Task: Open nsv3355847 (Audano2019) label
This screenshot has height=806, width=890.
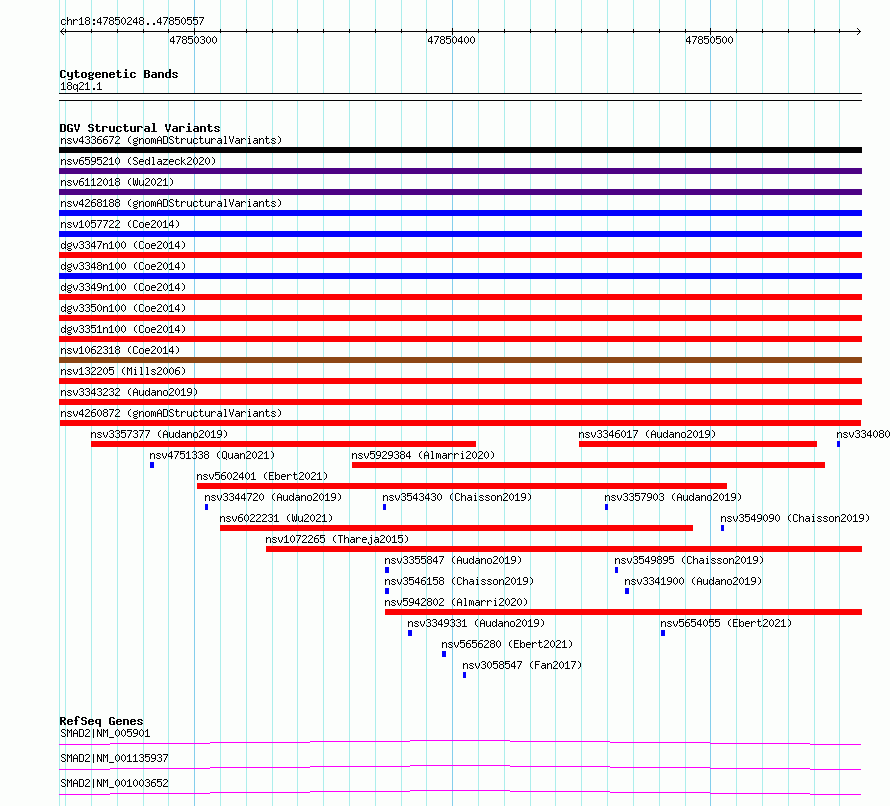Action: pyautogui.click(x=453, y=560)
